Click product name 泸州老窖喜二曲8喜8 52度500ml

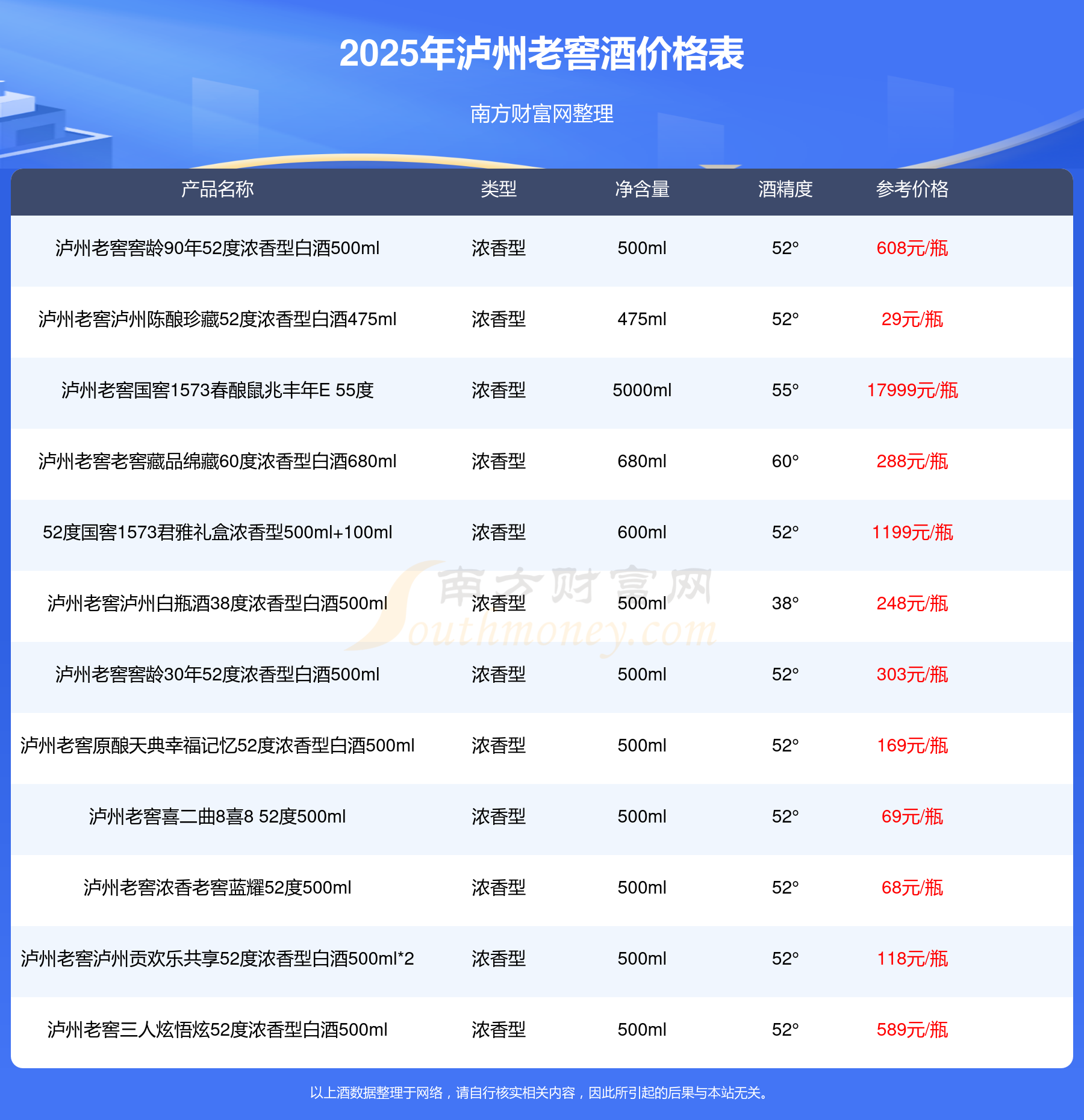(217, 817)
